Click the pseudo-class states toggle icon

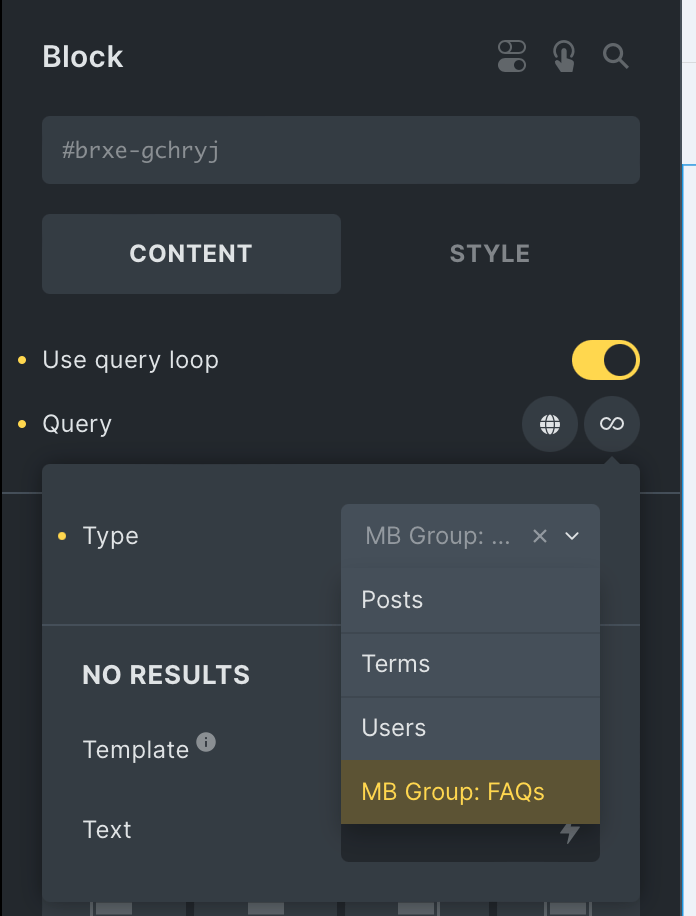tap(512, 57)
